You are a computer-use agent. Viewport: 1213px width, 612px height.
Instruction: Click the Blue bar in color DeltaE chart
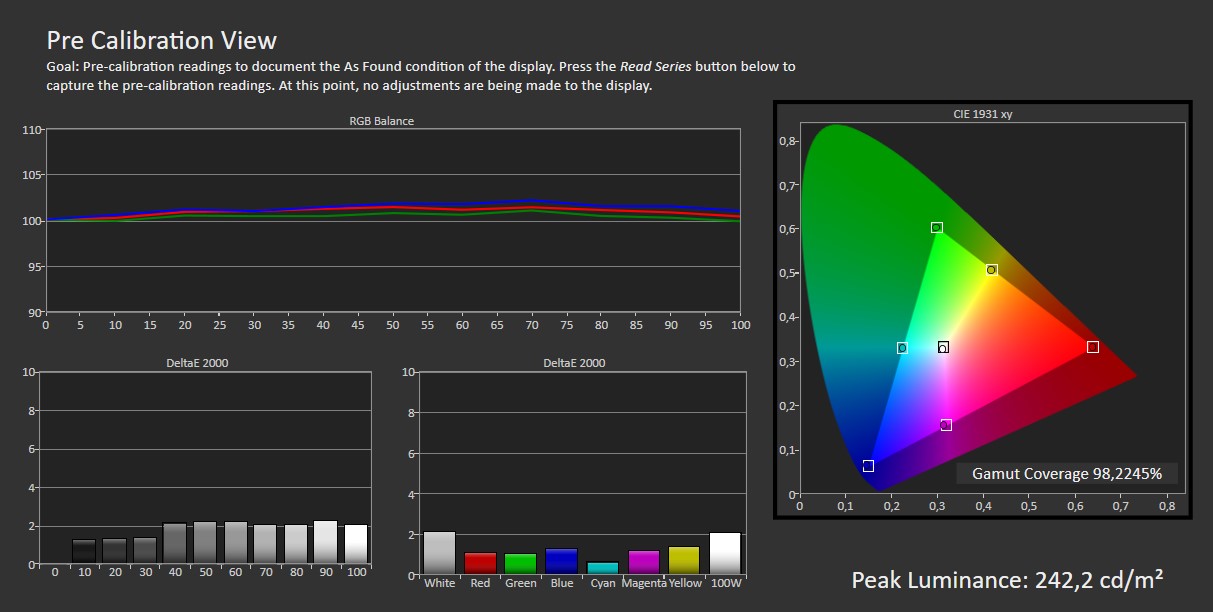[562, 561]
